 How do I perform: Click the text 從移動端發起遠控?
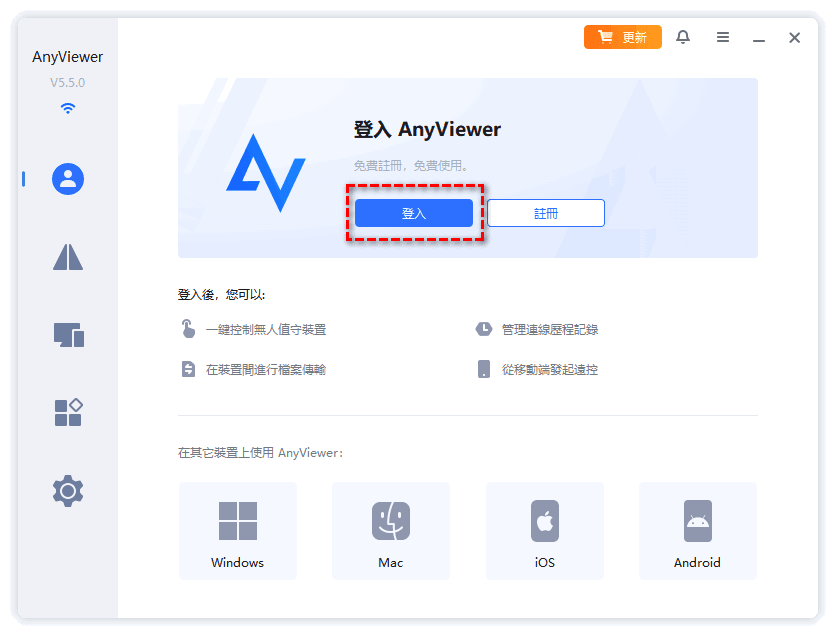(550, 369)
